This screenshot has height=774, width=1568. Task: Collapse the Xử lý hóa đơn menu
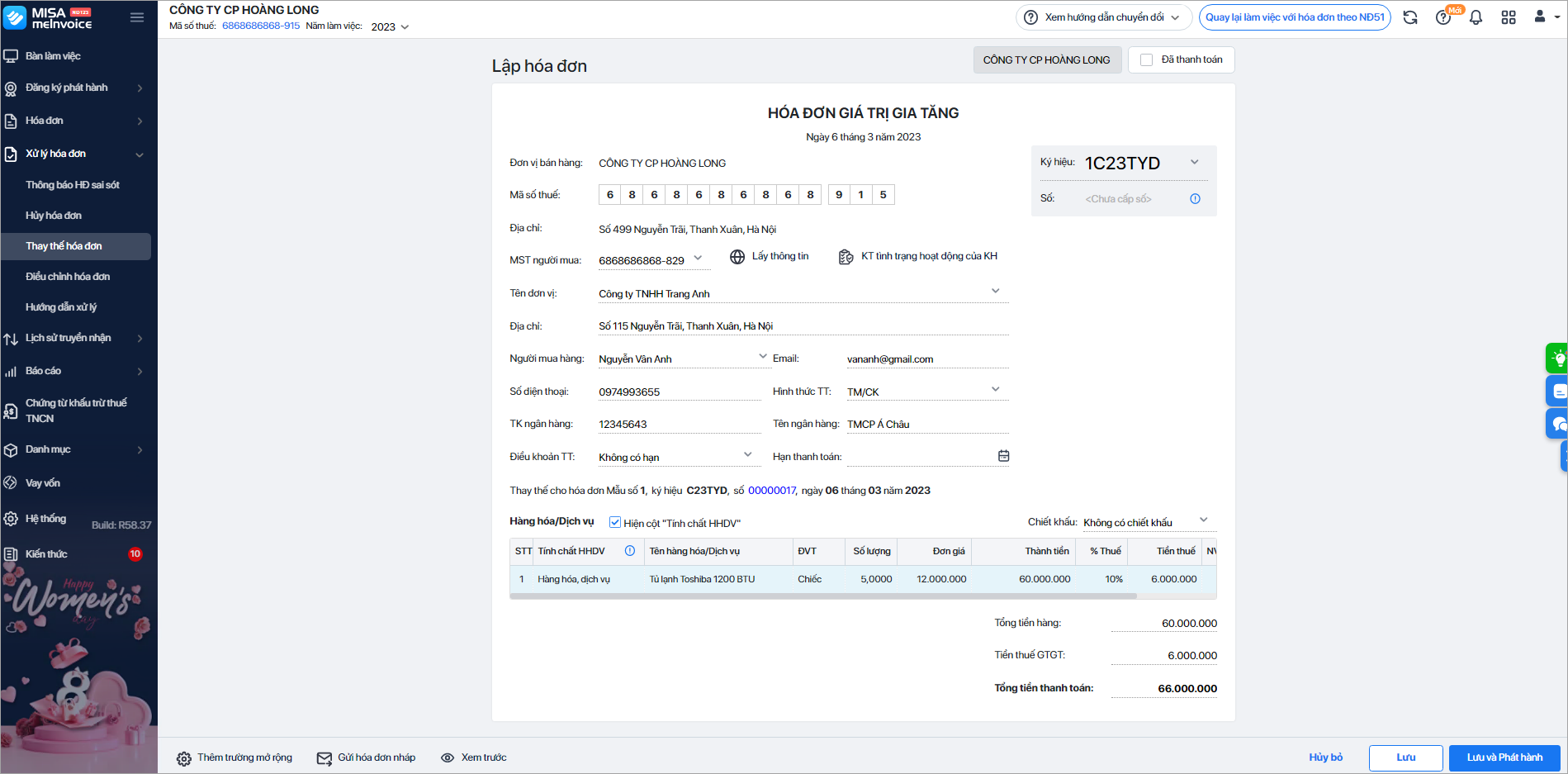click(140, 154)
